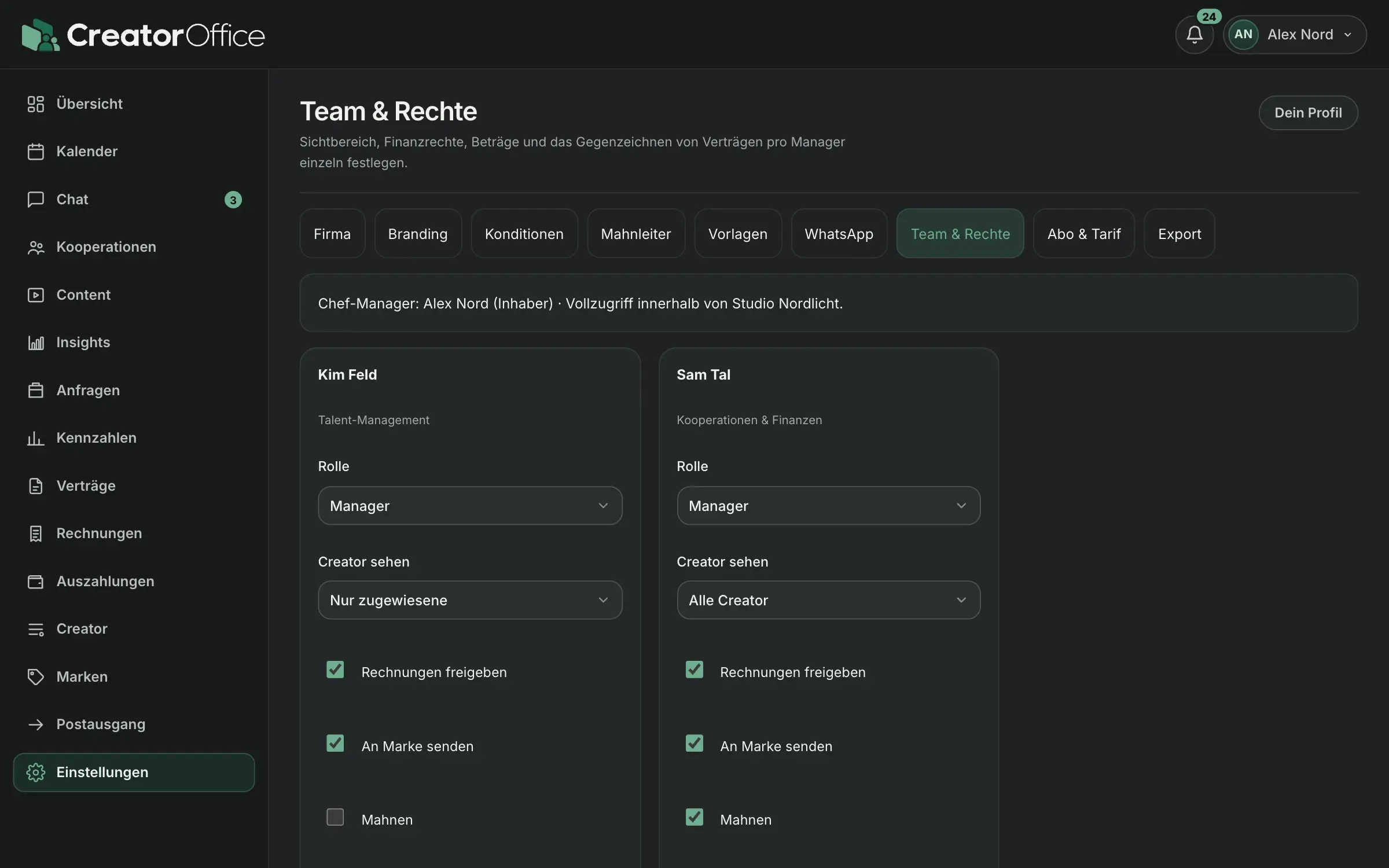Enable Mahnen for Kim Feld
The image size is (1389, 868).
(x=335, y=817)
